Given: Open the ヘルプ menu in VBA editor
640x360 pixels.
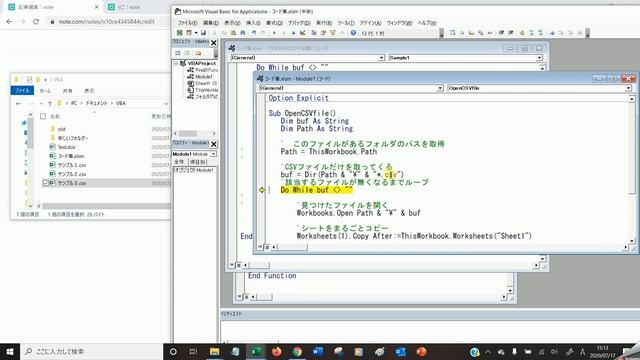Looking at the screenshot, I should coord(427,23).
